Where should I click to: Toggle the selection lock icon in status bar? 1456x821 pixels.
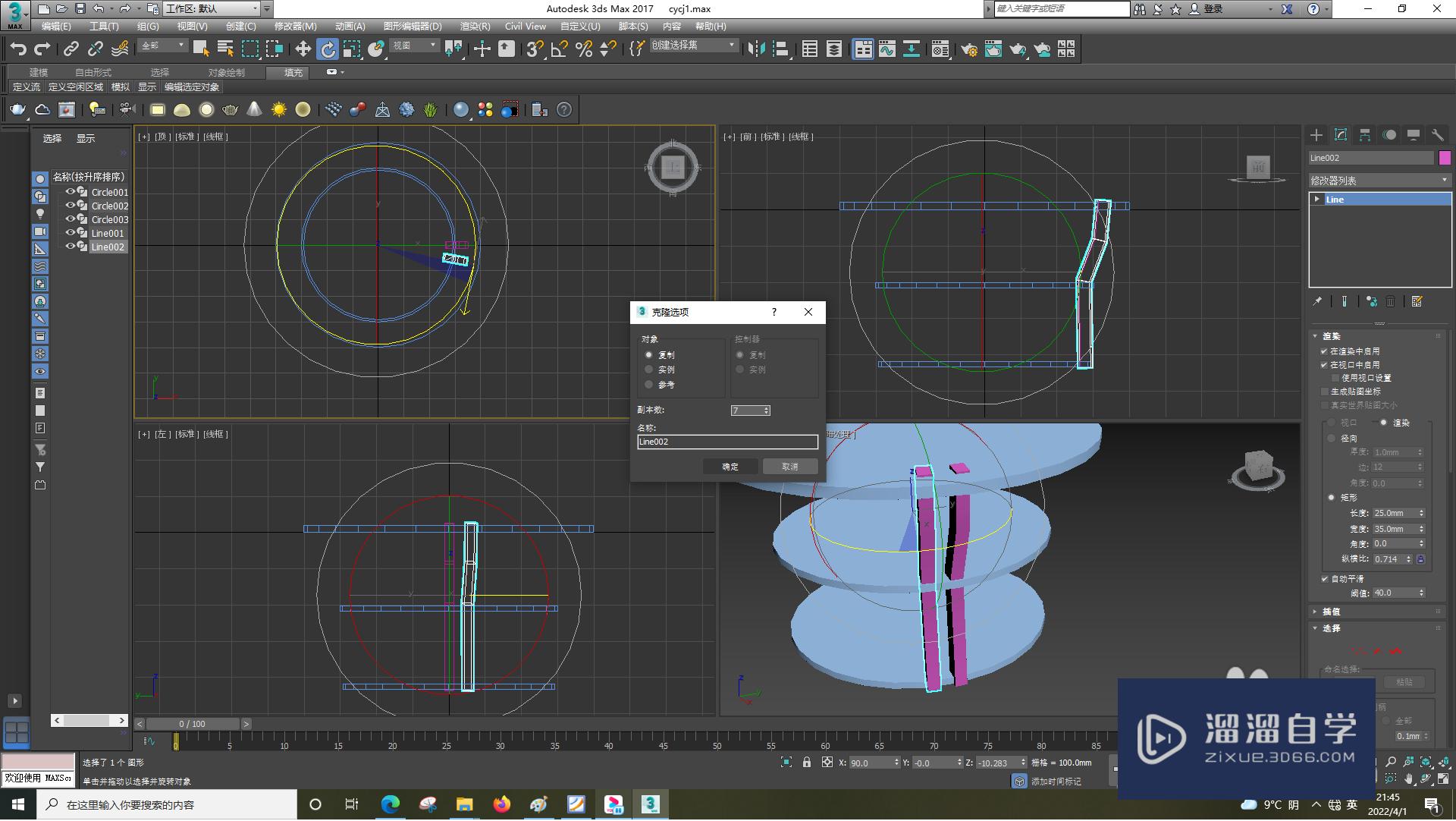pos(807,763)
